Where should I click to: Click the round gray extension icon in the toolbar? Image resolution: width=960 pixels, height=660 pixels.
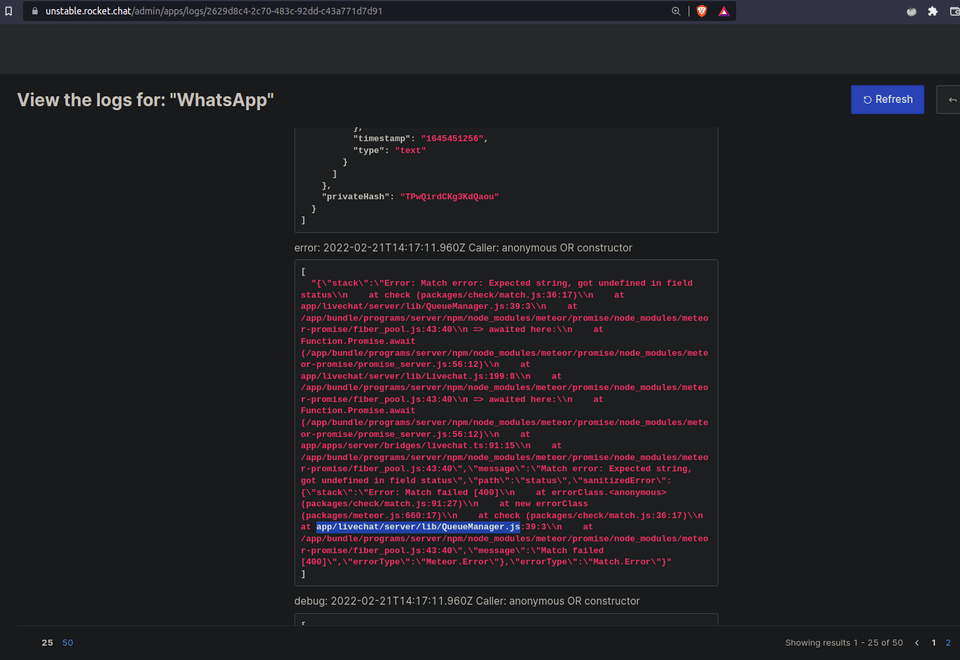click(911, 11)
